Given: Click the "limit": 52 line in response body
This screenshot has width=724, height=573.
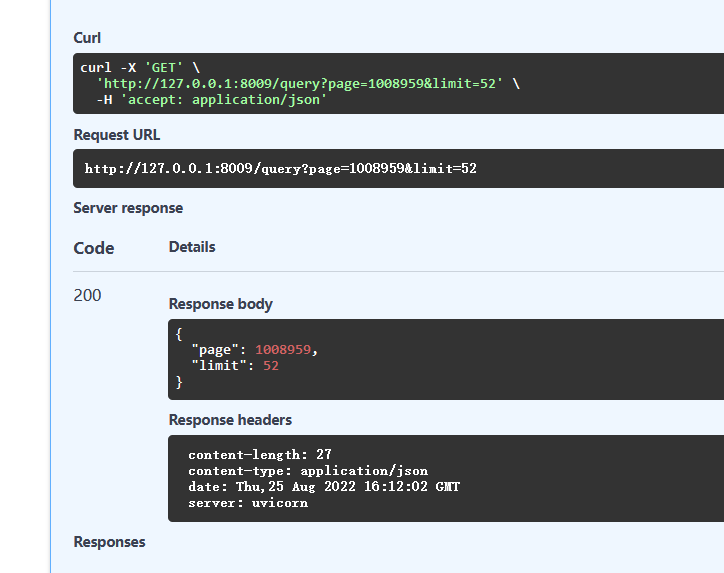Looking at the screenshot, I should 235,366.
